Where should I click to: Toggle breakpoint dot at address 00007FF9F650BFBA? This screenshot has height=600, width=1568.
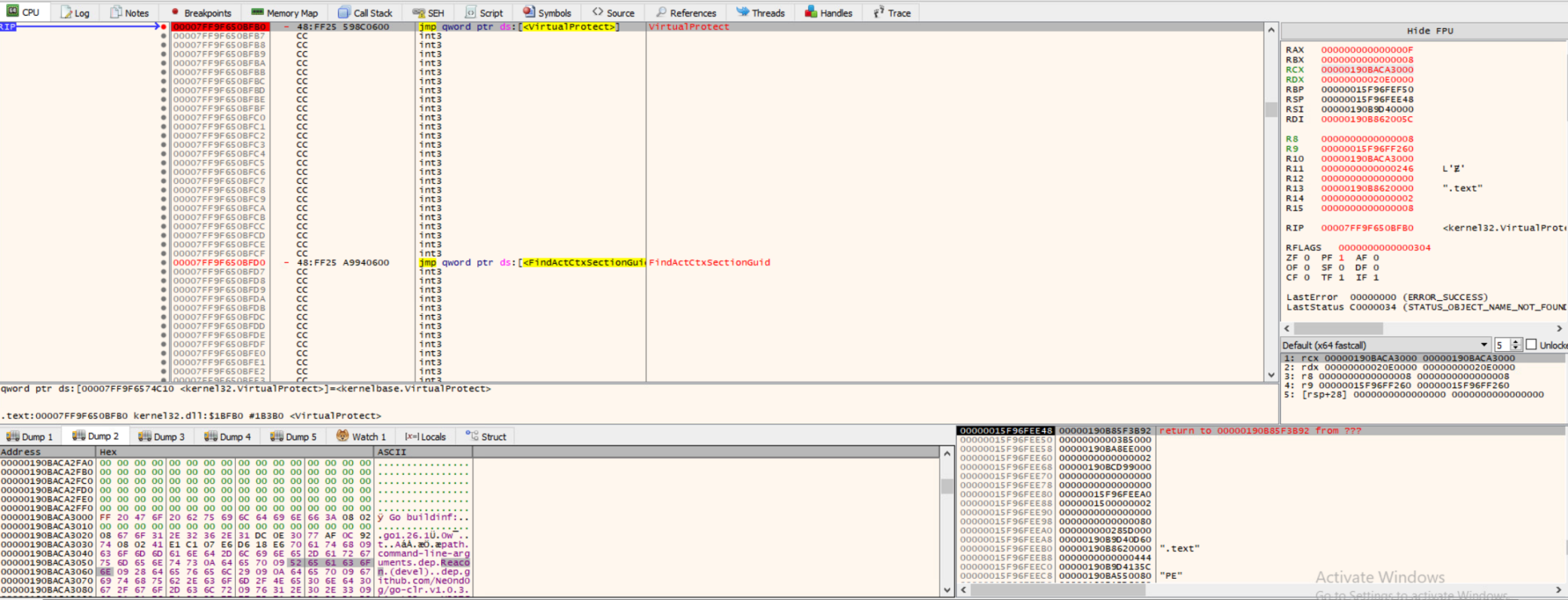[x=164, y=63]
